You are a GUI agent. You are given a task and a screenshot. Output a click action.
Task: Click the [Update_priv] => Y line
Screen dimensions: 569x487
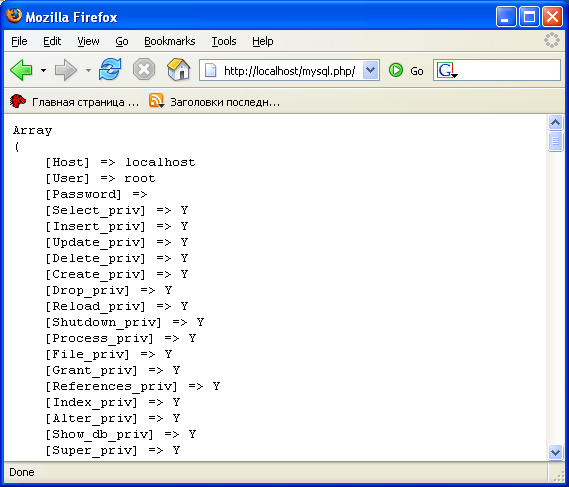[116, 242]
